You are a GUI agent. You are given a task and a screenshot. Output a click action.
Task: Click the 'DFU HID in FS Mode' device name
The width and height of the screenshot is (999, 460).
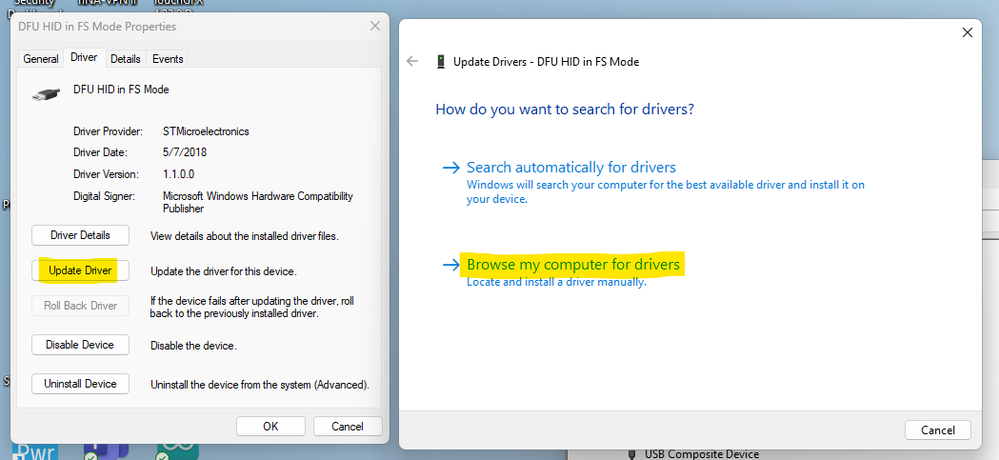pyautogui.click(x=121, y=90)
